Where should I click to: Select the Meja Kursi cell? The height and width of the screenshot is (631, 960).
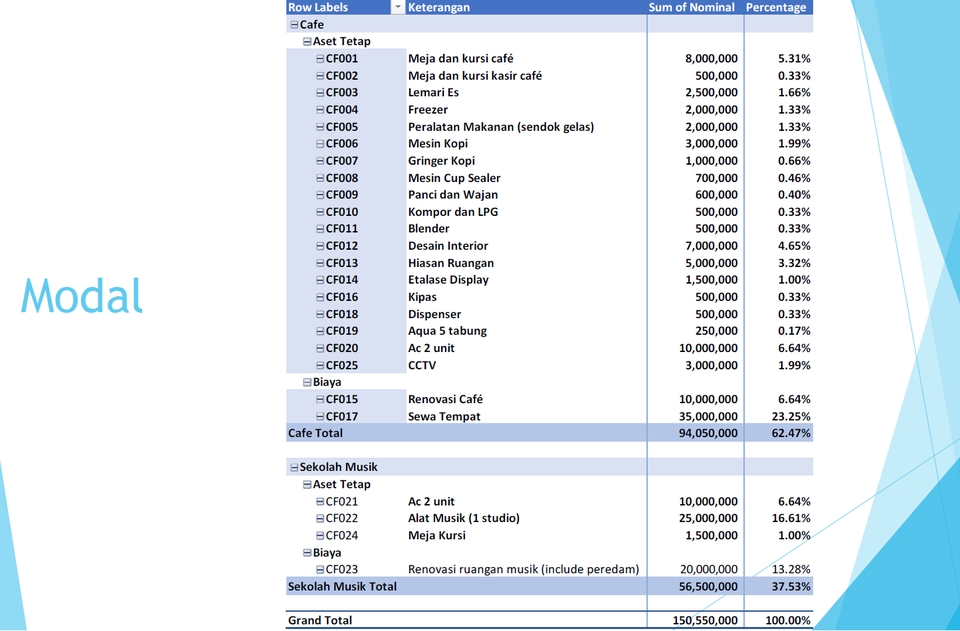coord(437,536)
